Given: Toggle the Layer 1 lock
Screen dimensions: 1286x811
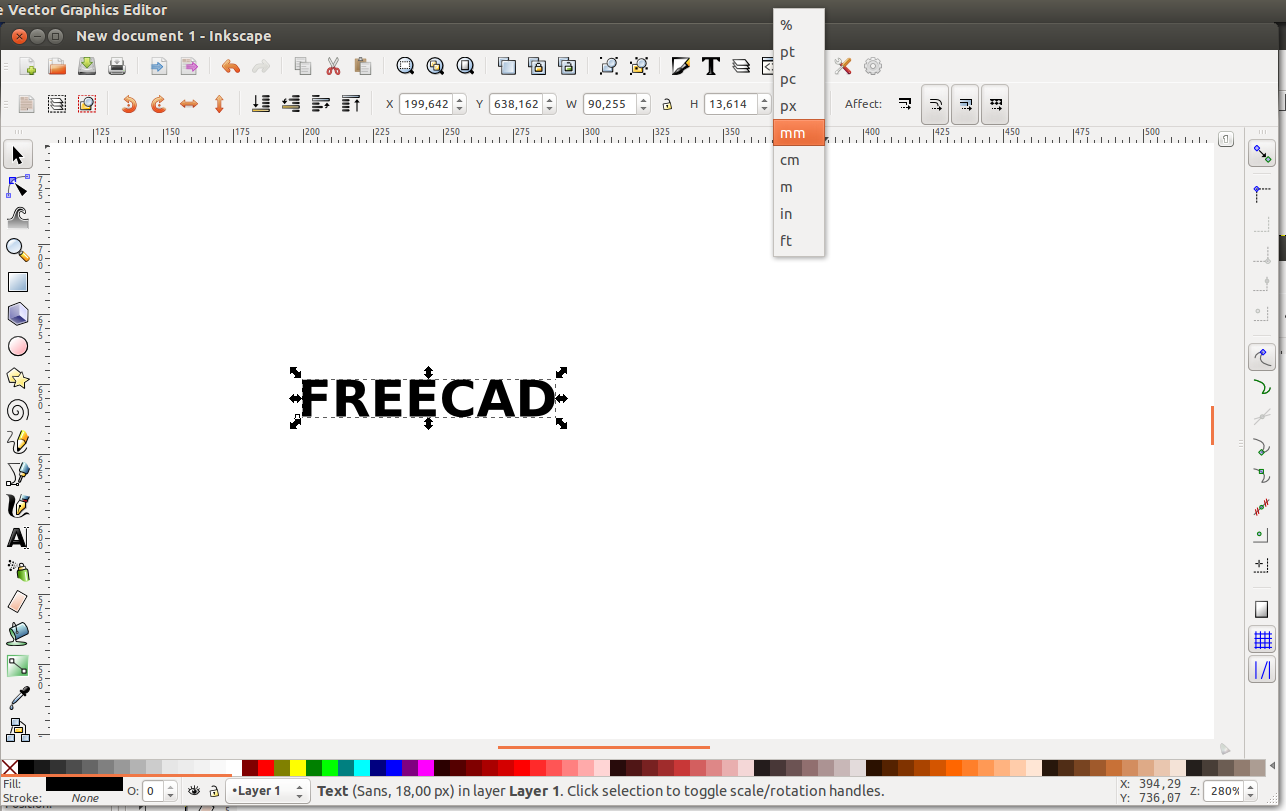Looking at the screenshot, I should [213, 791].
